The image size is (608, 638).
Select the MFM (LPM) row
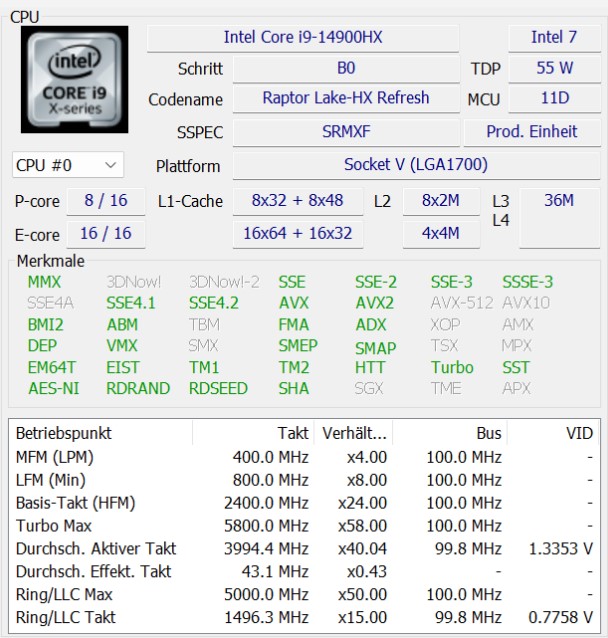(304, 457)
